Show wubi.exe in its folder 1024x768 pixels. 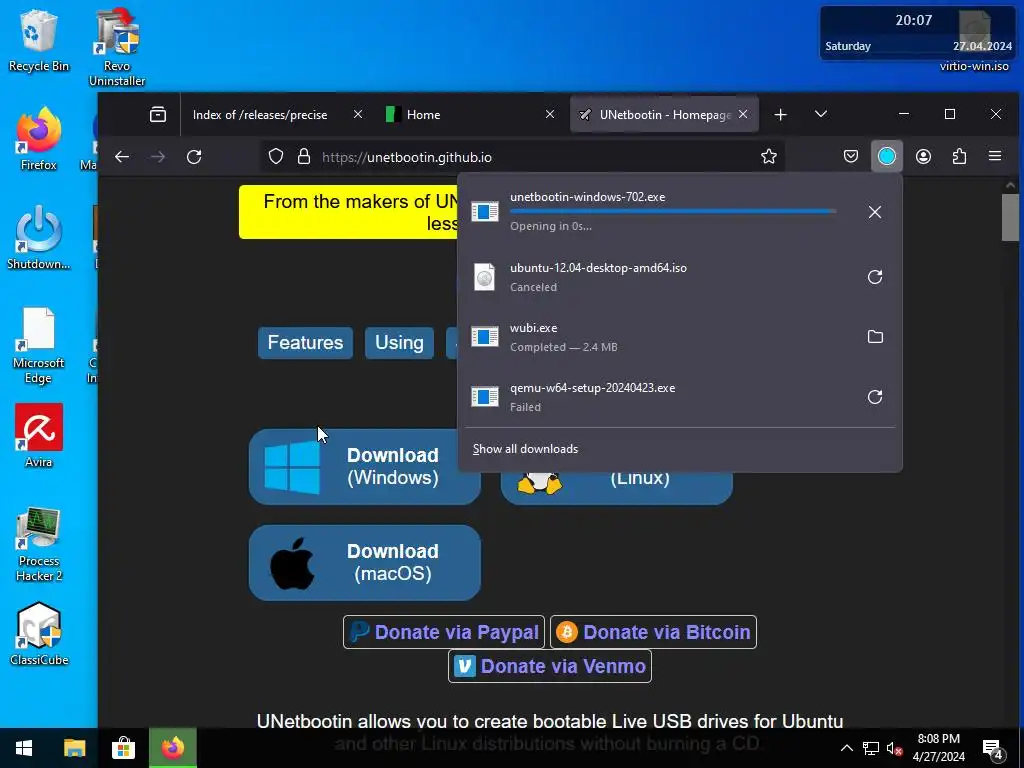coord(874,337)
